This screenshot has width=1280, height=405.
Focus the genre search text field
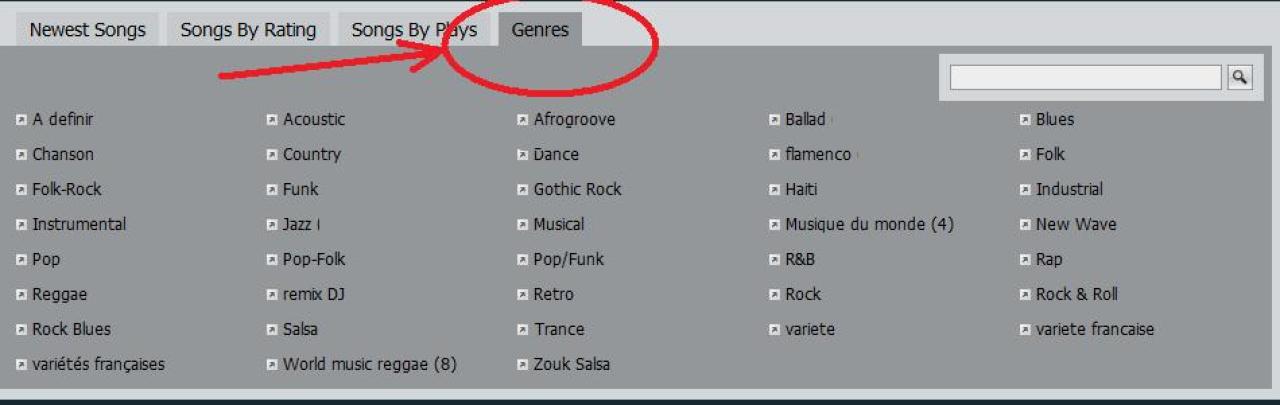(x=1085, y=77)
